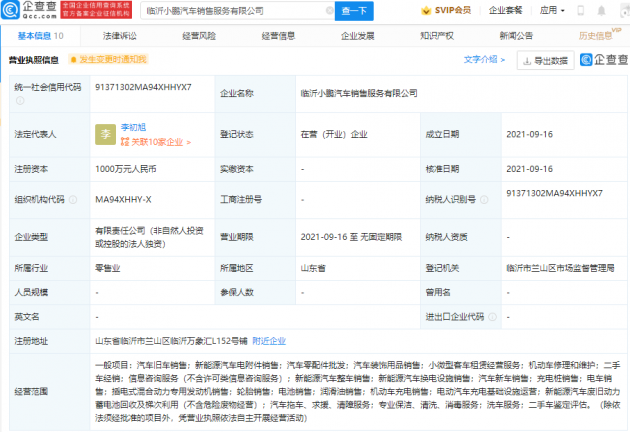Open the 应用 dropdown menu
Viewport: 630px width, 432px height.
click(552, 10)
